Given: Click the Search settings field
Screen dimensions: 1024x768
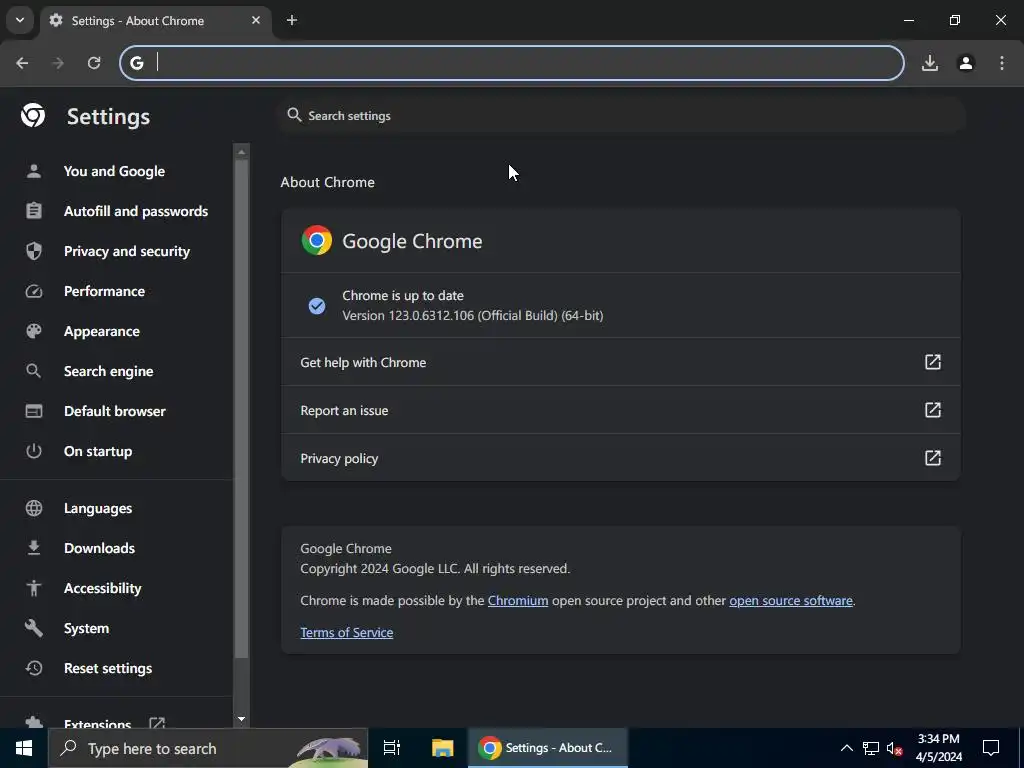Looking at the screenshot, I should pos(622,116).
